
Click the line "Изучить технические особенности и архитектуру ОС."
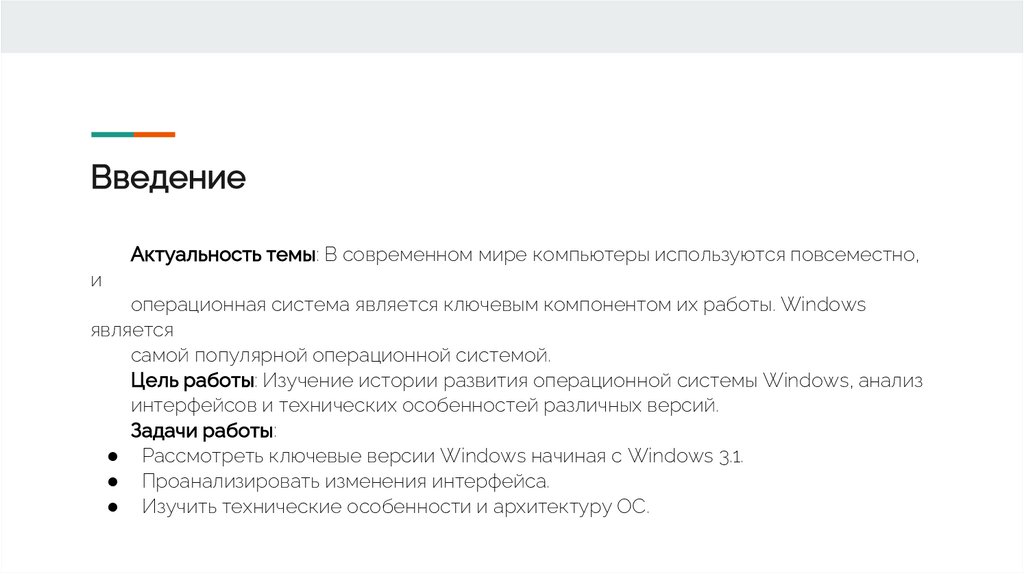[395, 507]
